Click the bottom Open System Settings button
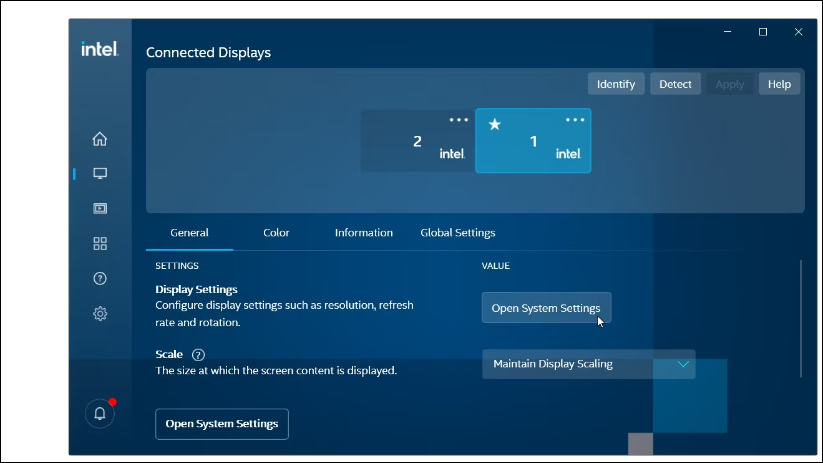This screenshot has width=823, height=463. (221, 424)
